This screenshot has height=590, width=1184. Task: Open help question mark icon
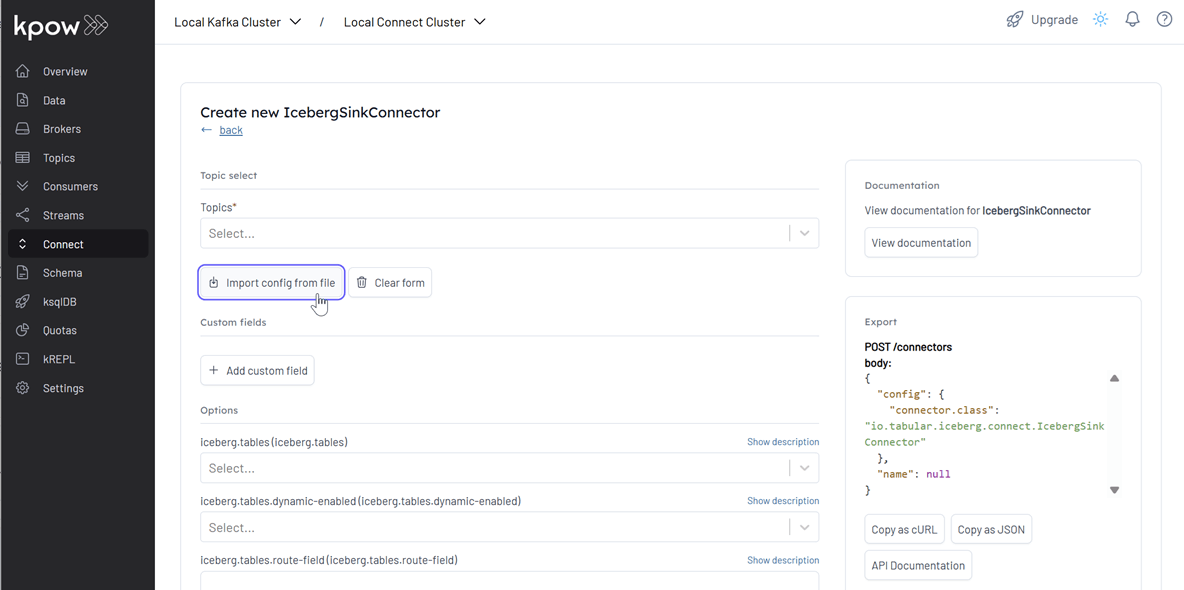pyautogui.click(x=1164, y=20)
